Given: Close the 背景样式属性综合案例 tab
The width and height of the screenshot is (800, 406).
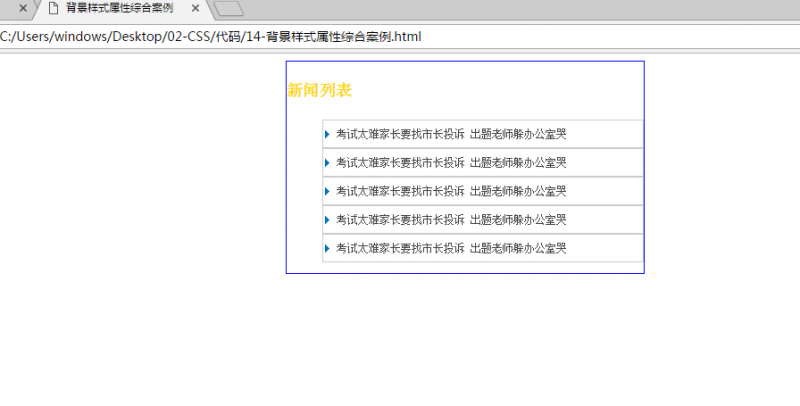Looking at the screenshot, I should point(195,8).
